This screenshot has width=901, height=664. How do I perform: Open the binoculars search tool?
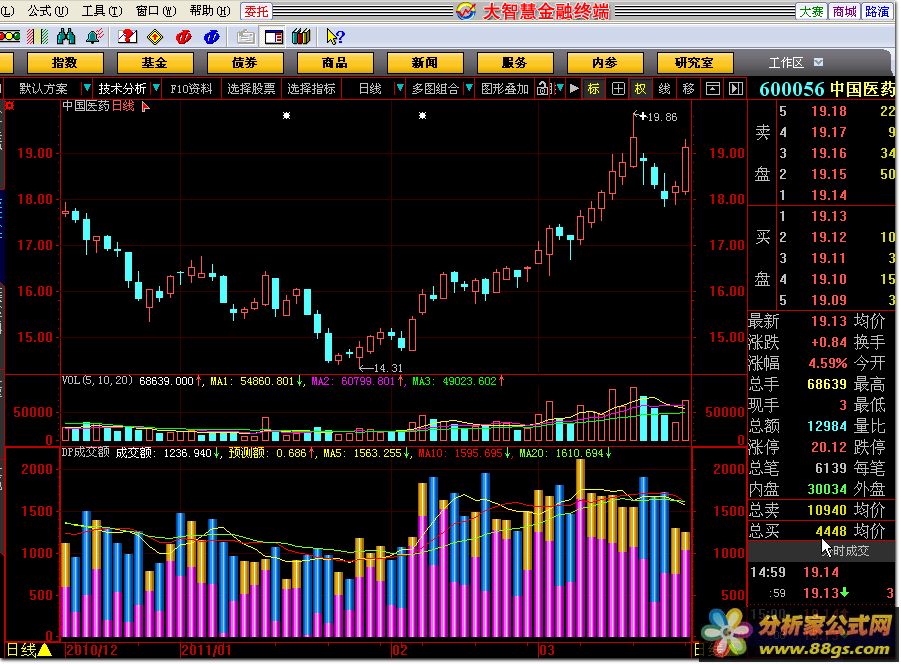pyautogui.click(x=67, y=37)
